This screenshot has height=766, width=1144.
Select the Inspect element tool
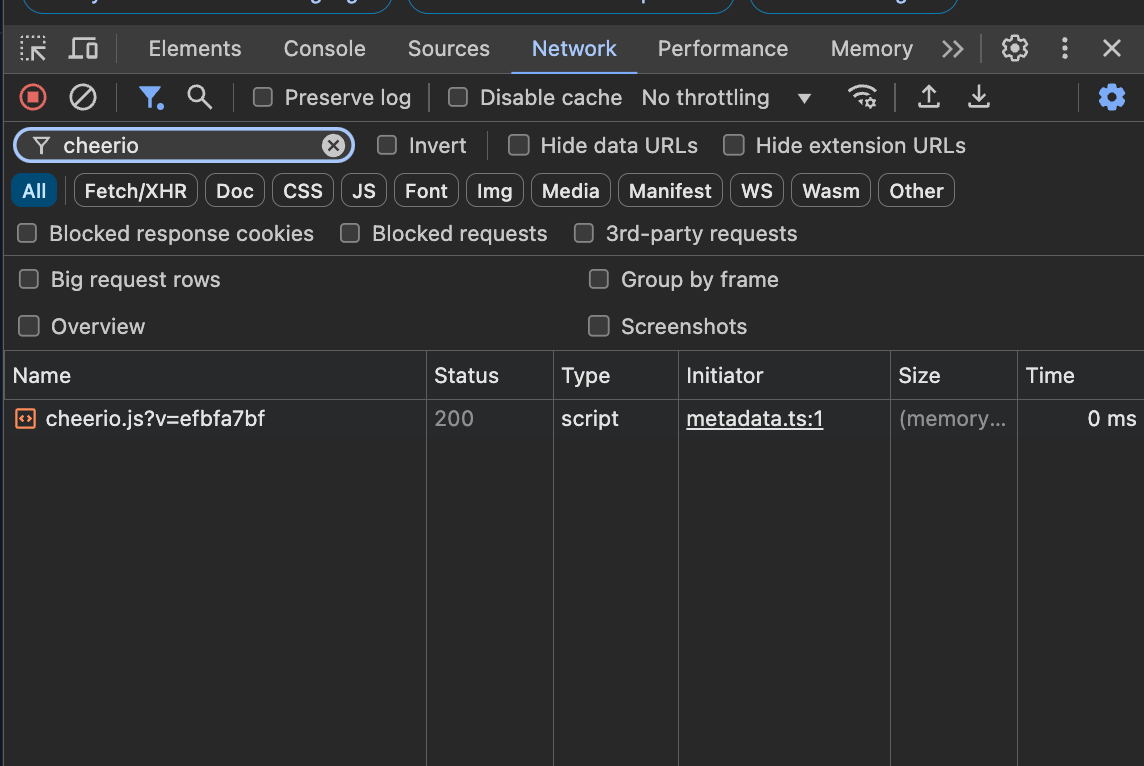coord(33,48)
